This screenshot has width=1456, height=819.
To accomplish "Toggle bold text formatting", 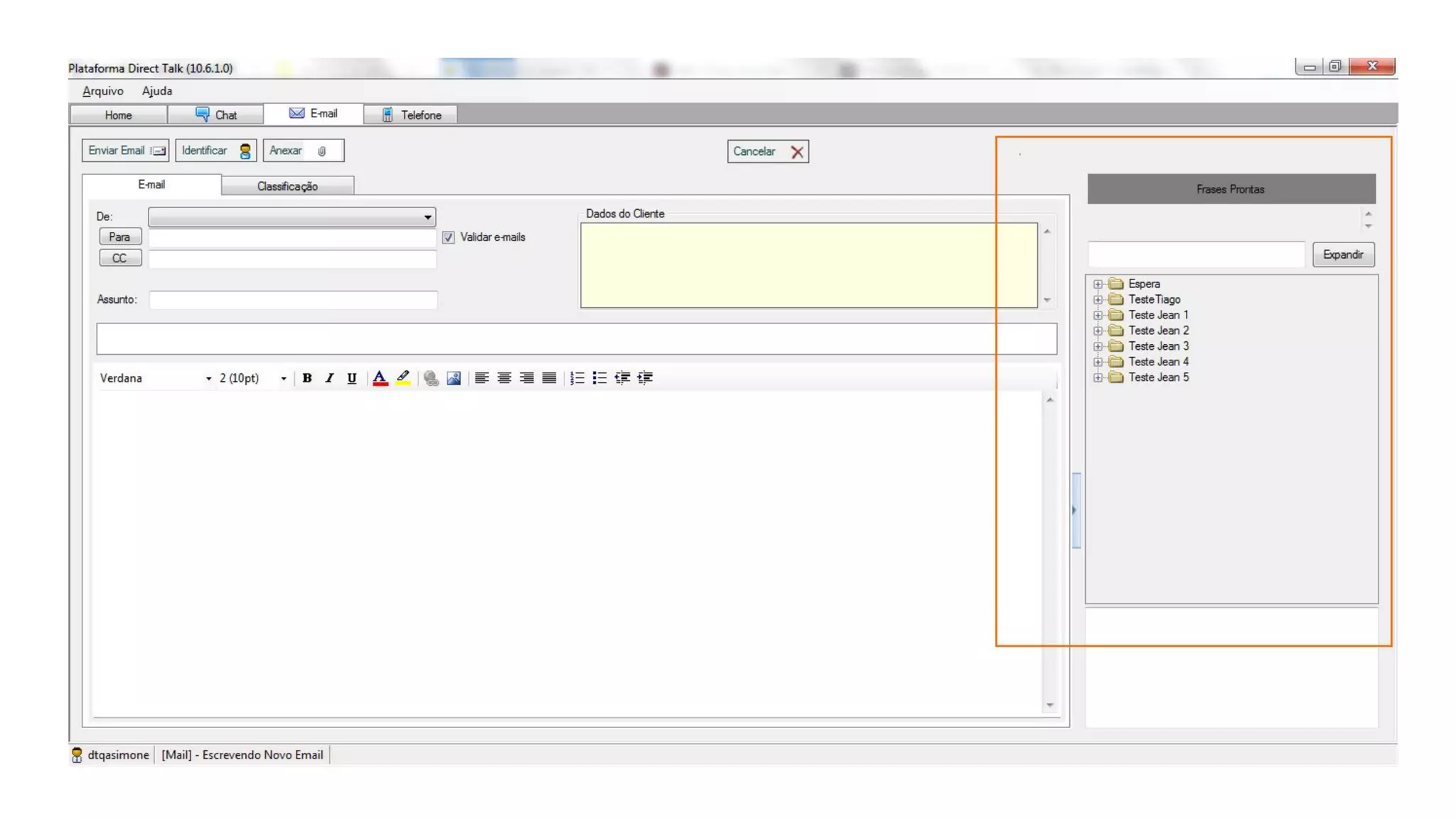I will click(307, 378).
